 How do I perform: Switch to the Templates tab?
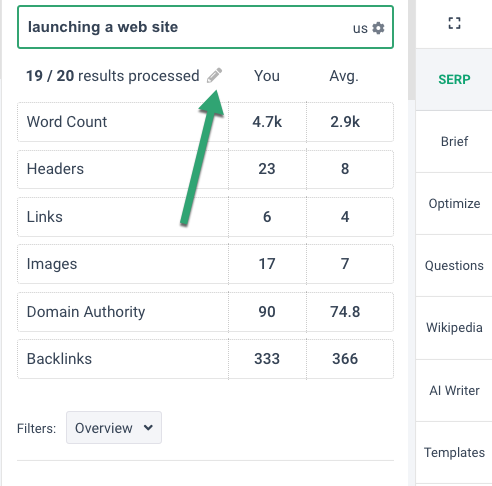(x=454, y=452)
